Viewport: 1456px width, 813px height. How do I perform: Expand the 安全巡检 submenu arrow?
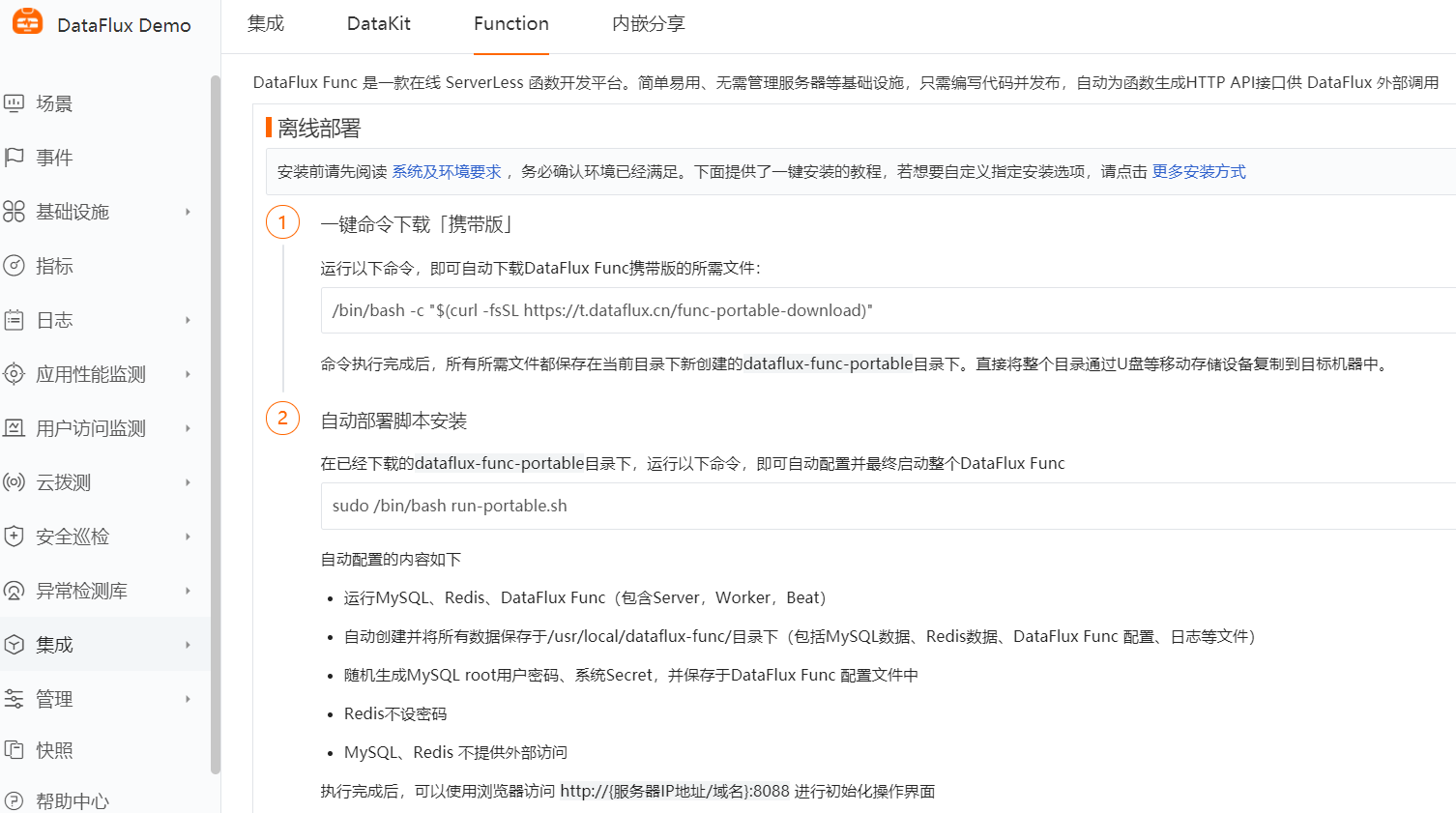188,537
